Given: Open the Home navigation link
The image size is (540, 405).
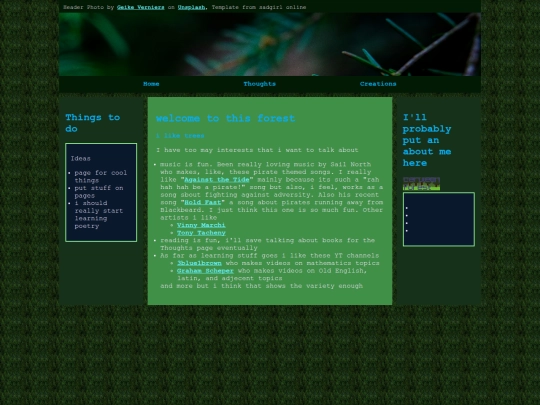Looking at the screenshot, I should point(151,84).
